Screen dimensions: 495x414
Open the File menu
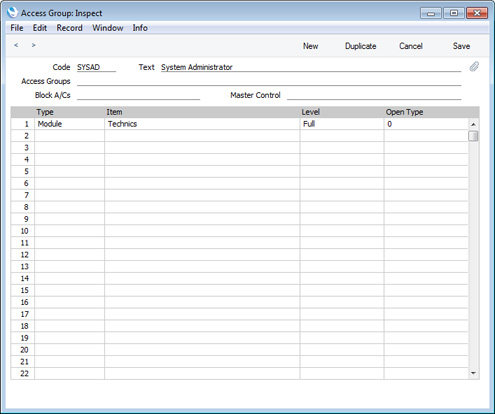[x=17, y=28]
